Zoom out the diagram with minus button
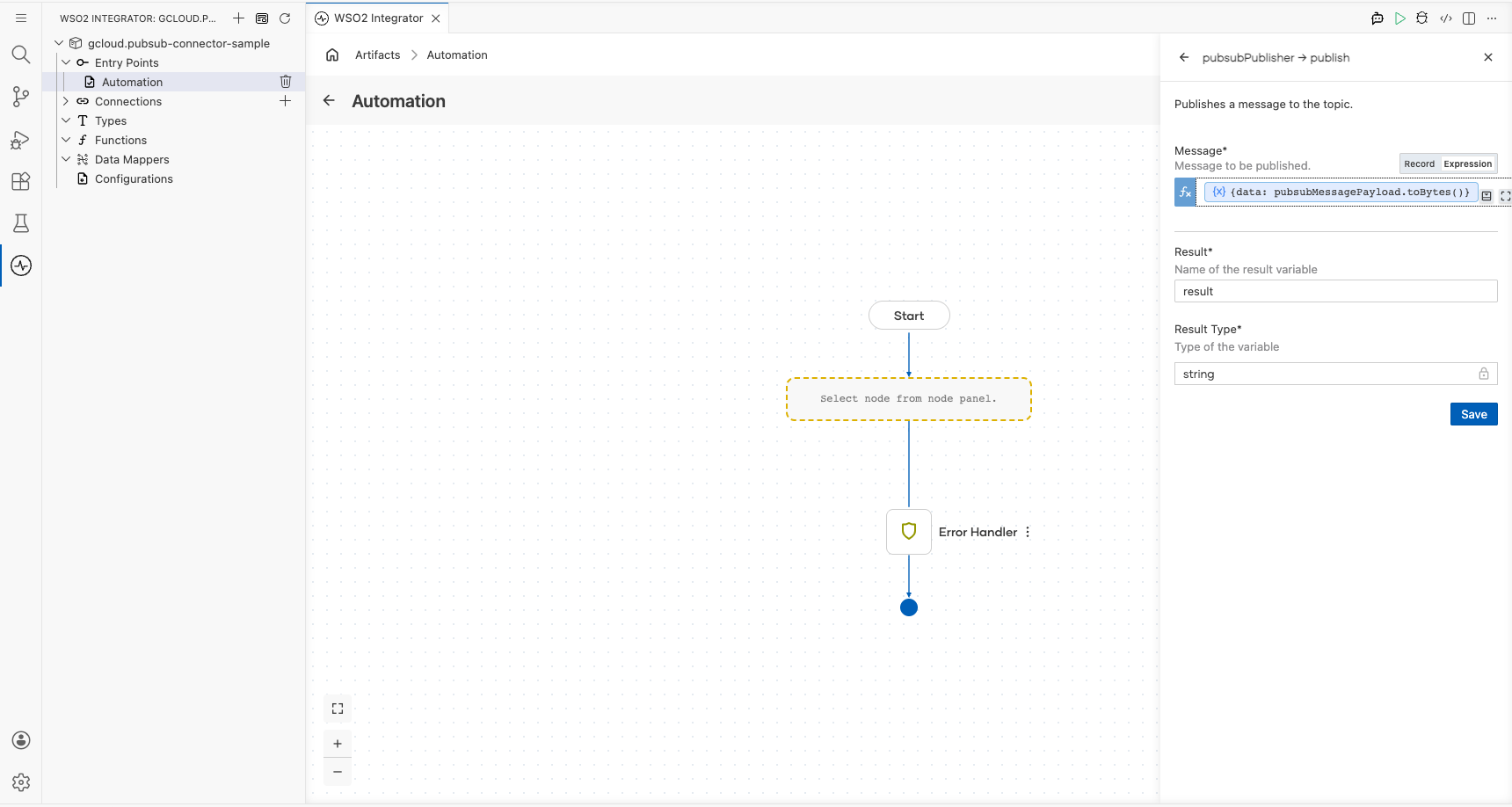This screenshot has width=1512, height=807. (338, 772)
